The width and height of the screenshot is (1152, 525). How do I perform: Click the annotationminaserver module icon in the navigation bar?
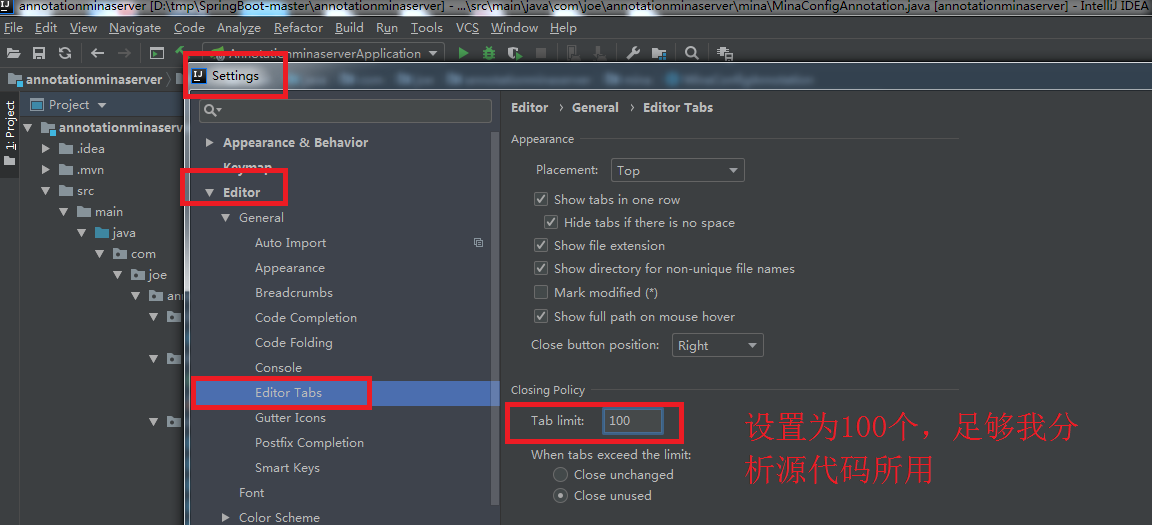(15, 79)
